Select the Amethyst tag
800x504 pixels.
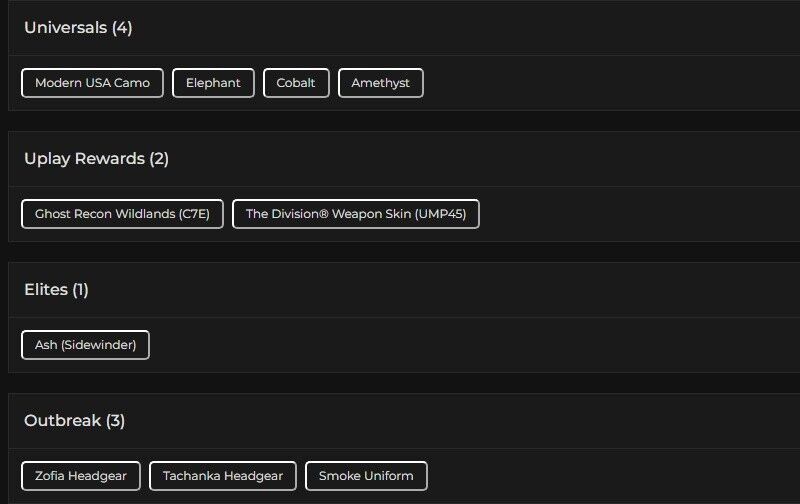(x=380, y=83)
